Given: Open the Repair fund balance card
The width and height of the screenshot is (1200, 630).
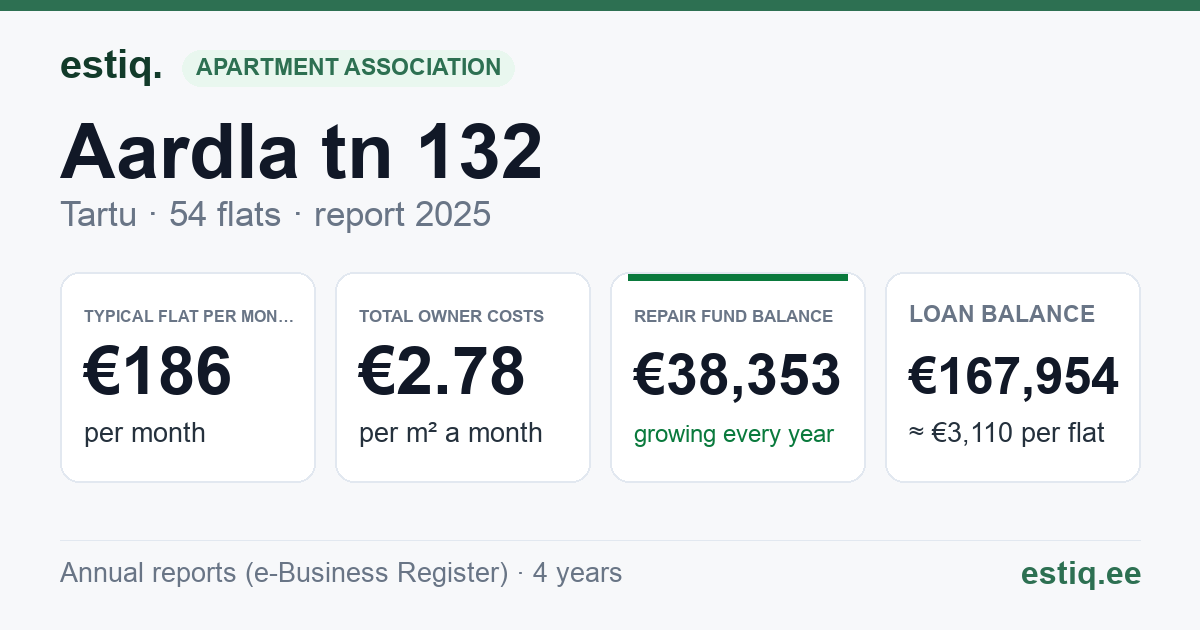Looking at the screenshot, I should [738, 377].
